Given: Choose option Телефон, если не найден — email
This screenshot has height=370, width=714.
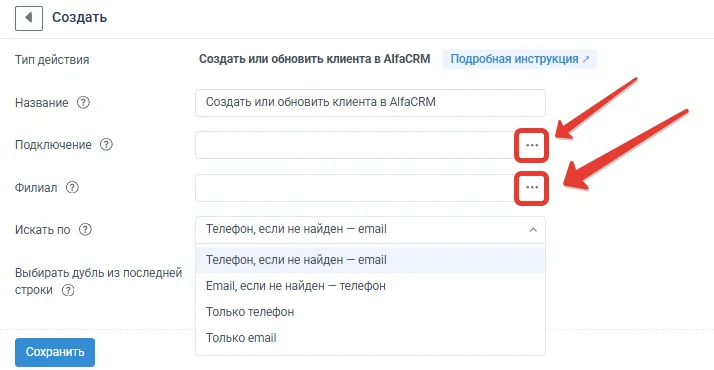Looking at the screenshot, I should point(370,260).
